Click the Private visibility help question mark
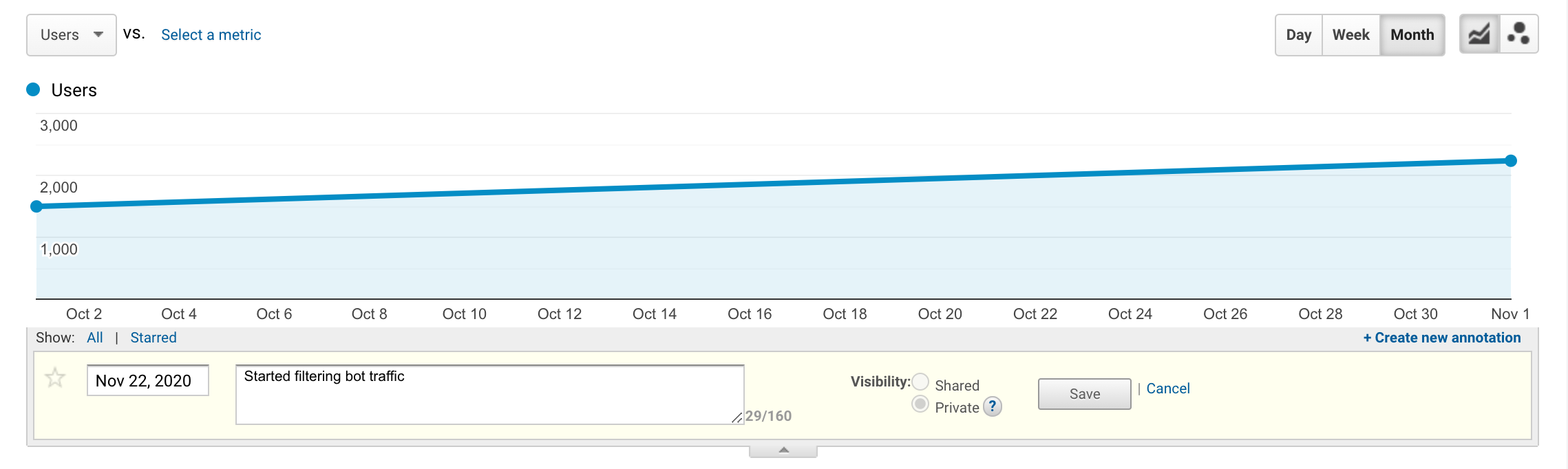Image resolution: width=1568 pixels, height=469 pixels. (992, 407)
